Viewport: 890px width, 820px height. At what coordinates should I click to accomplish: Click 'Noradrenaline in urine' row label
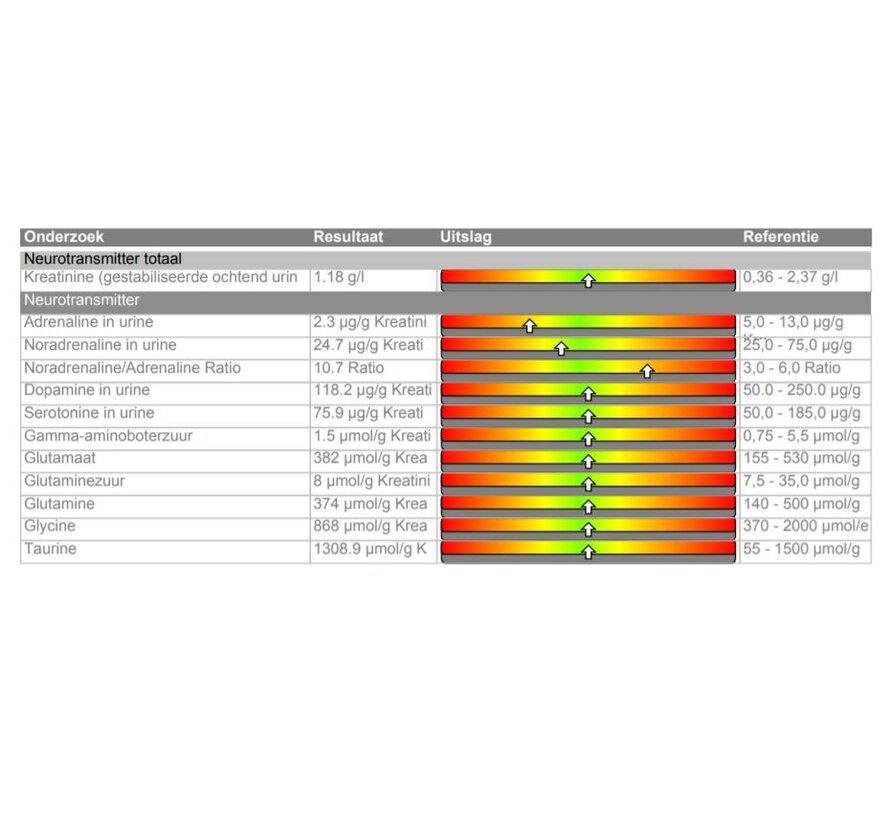coord(100,345)
